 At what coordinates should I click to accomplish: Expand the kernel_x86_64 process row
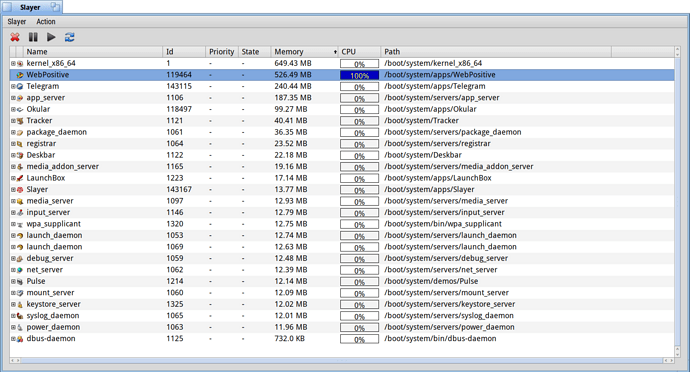pos(13,63)
